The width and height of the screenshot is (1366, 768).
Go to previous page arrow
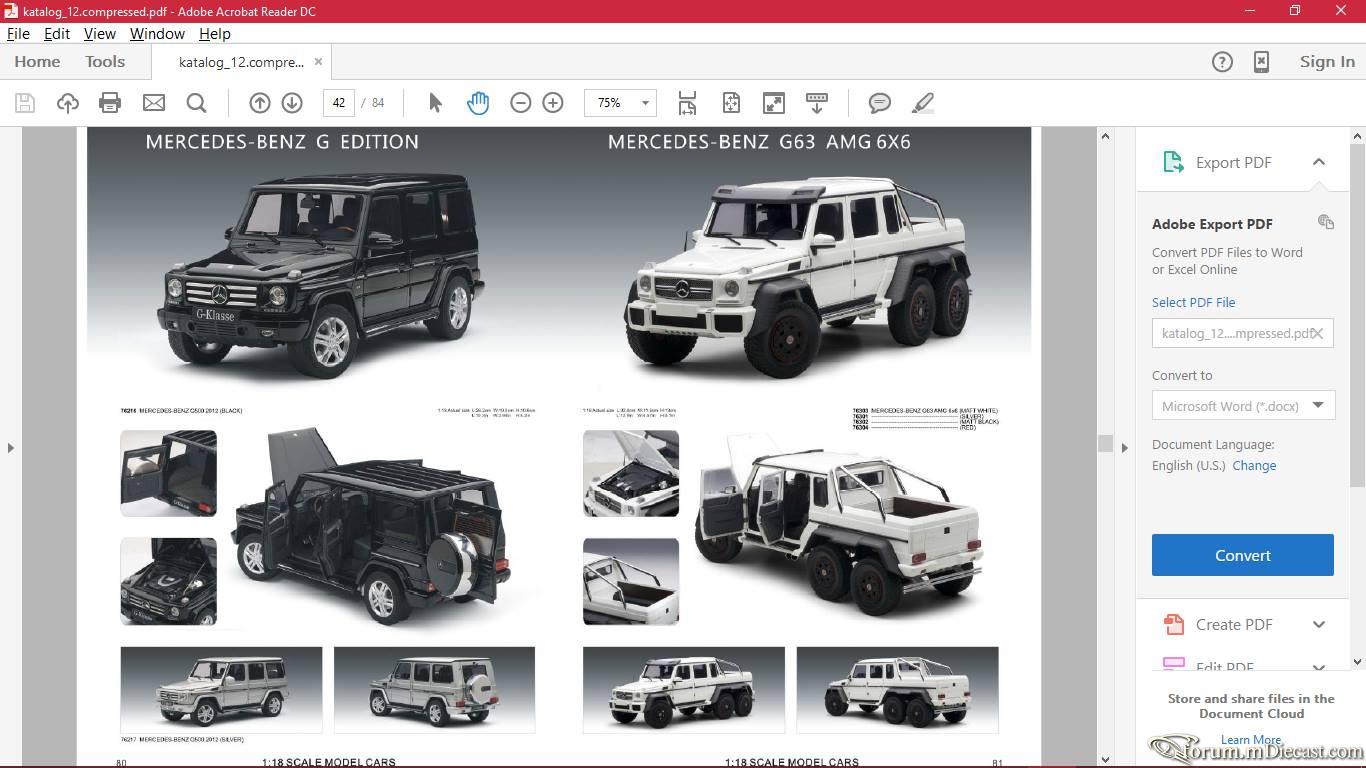coord(259,103)
